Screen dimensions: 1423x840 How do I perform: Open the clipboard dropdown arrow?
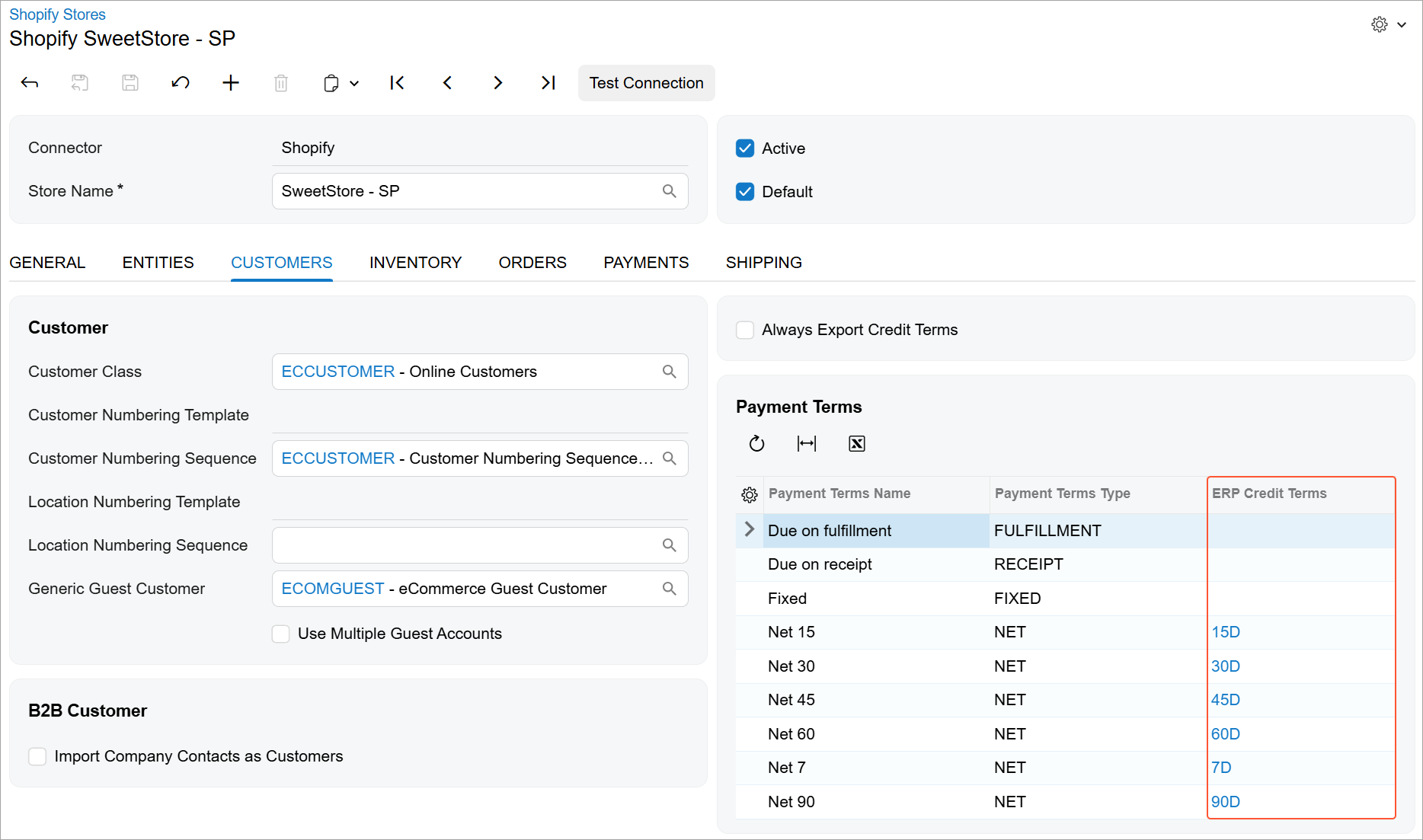point(354,84)
